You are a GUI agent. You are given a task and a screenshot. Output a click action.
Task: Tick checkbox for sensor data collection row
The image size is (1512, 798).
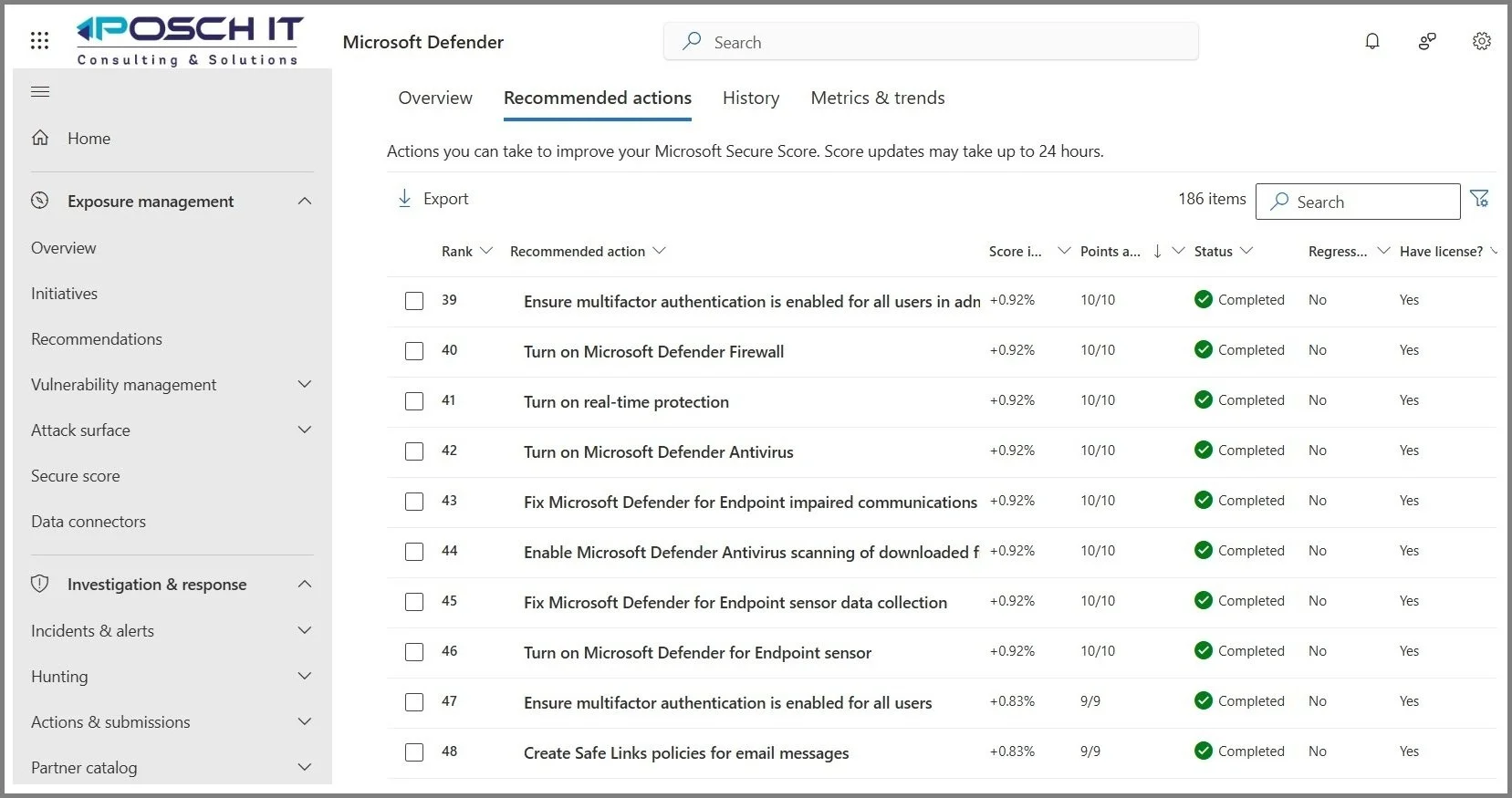(x=414, y=602)
